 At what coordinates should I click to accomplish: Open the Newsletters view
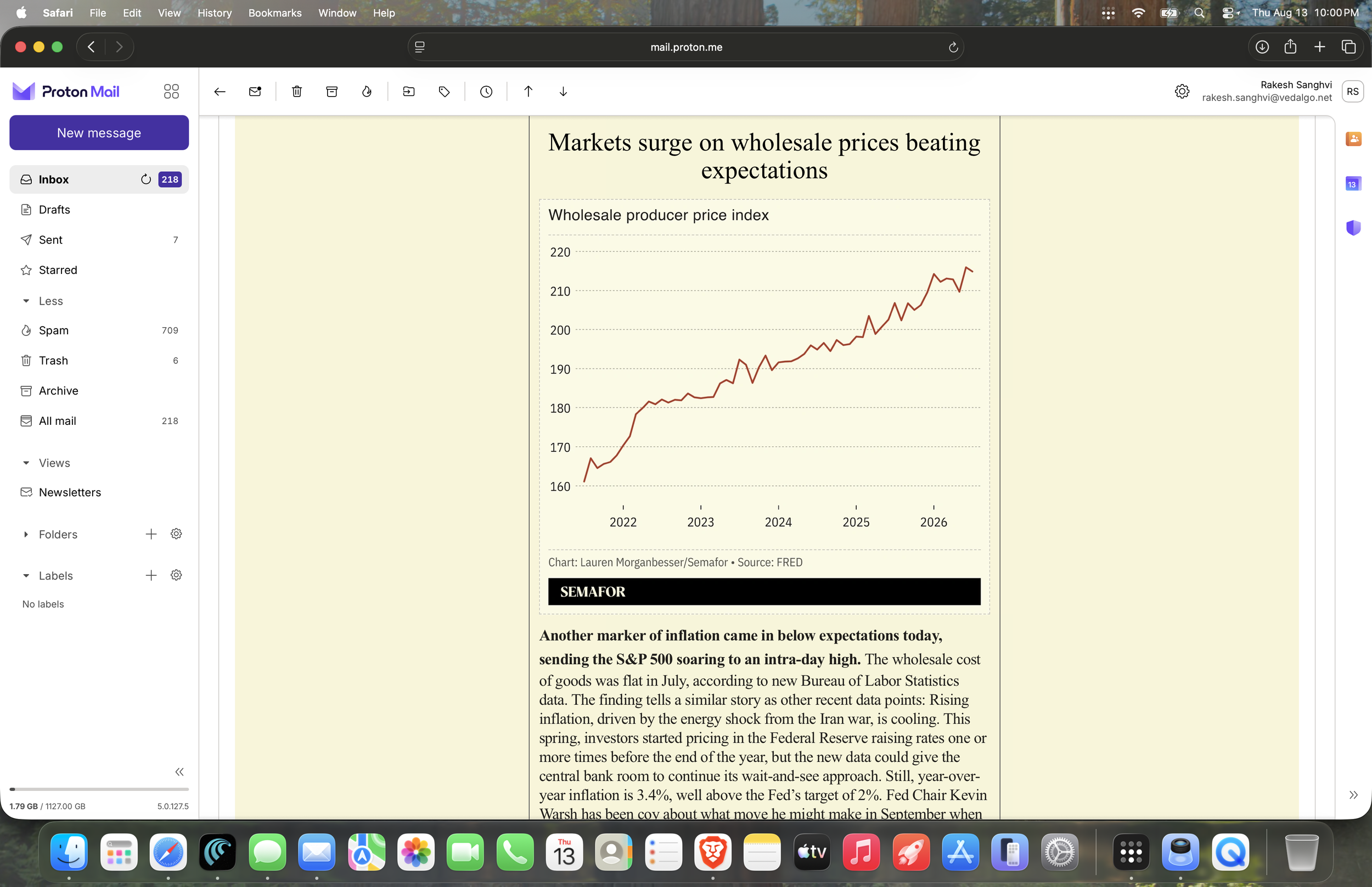(x=99, y=492)
